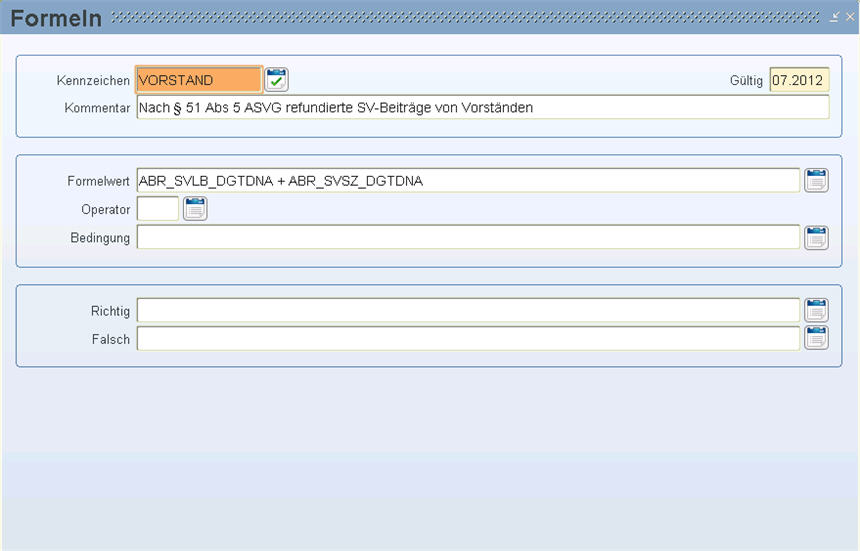The height and width of the screenshot is (551, 860).
Task: Click the empty Bedingung field
Action: point(468,237)
